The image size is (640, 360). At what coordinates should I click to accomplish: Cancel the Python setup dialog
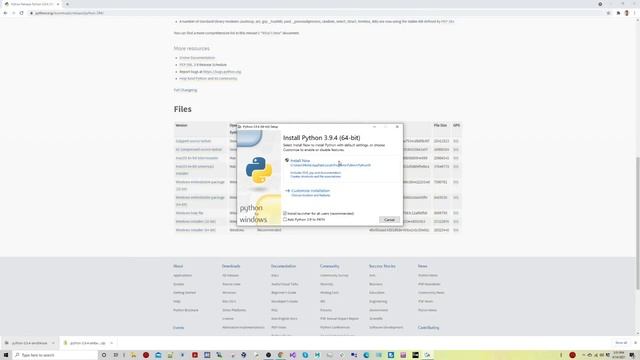(x=389, y=220)
